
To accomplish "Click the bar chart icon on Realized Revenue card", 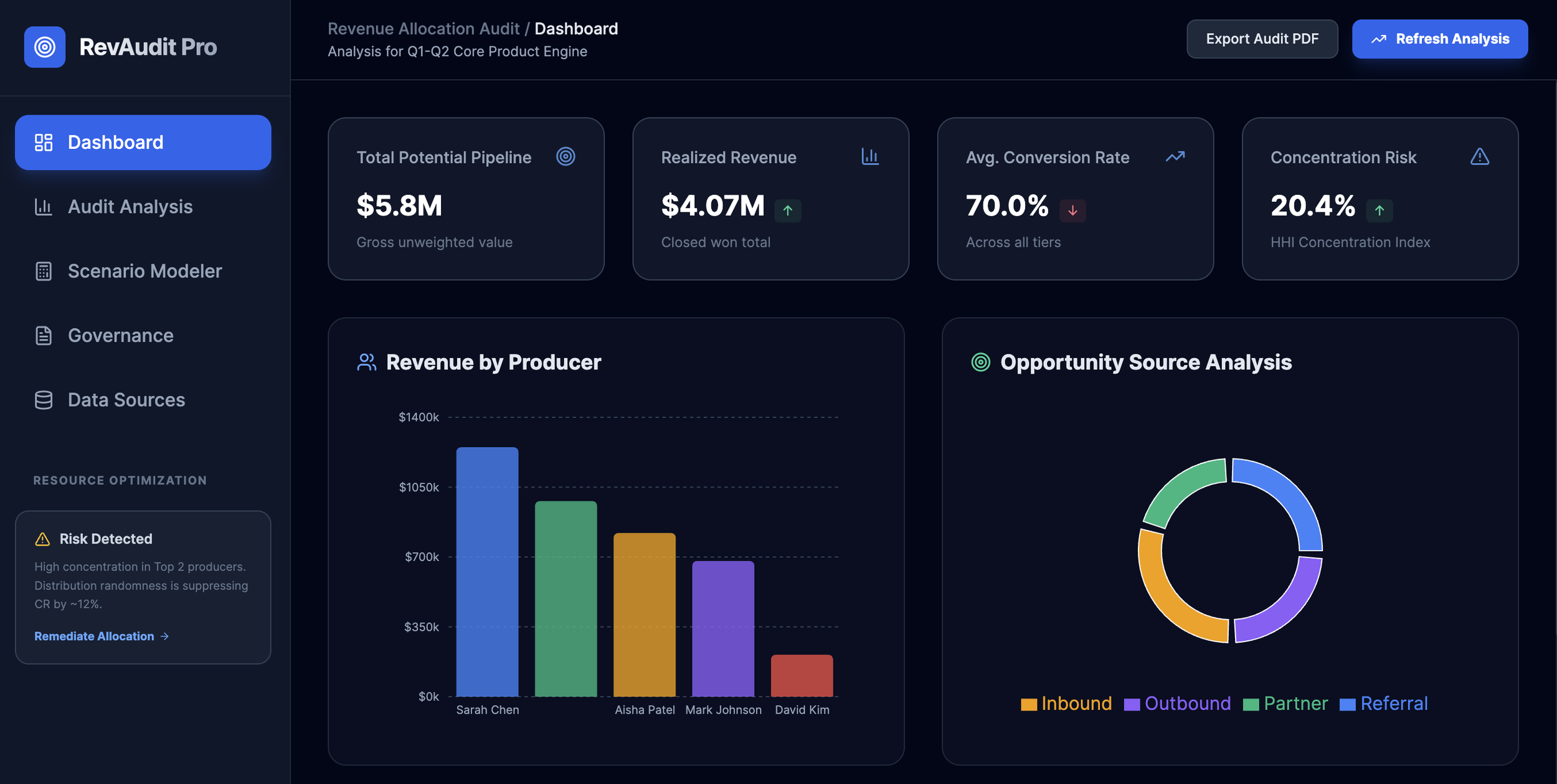I will click(869, 156).
